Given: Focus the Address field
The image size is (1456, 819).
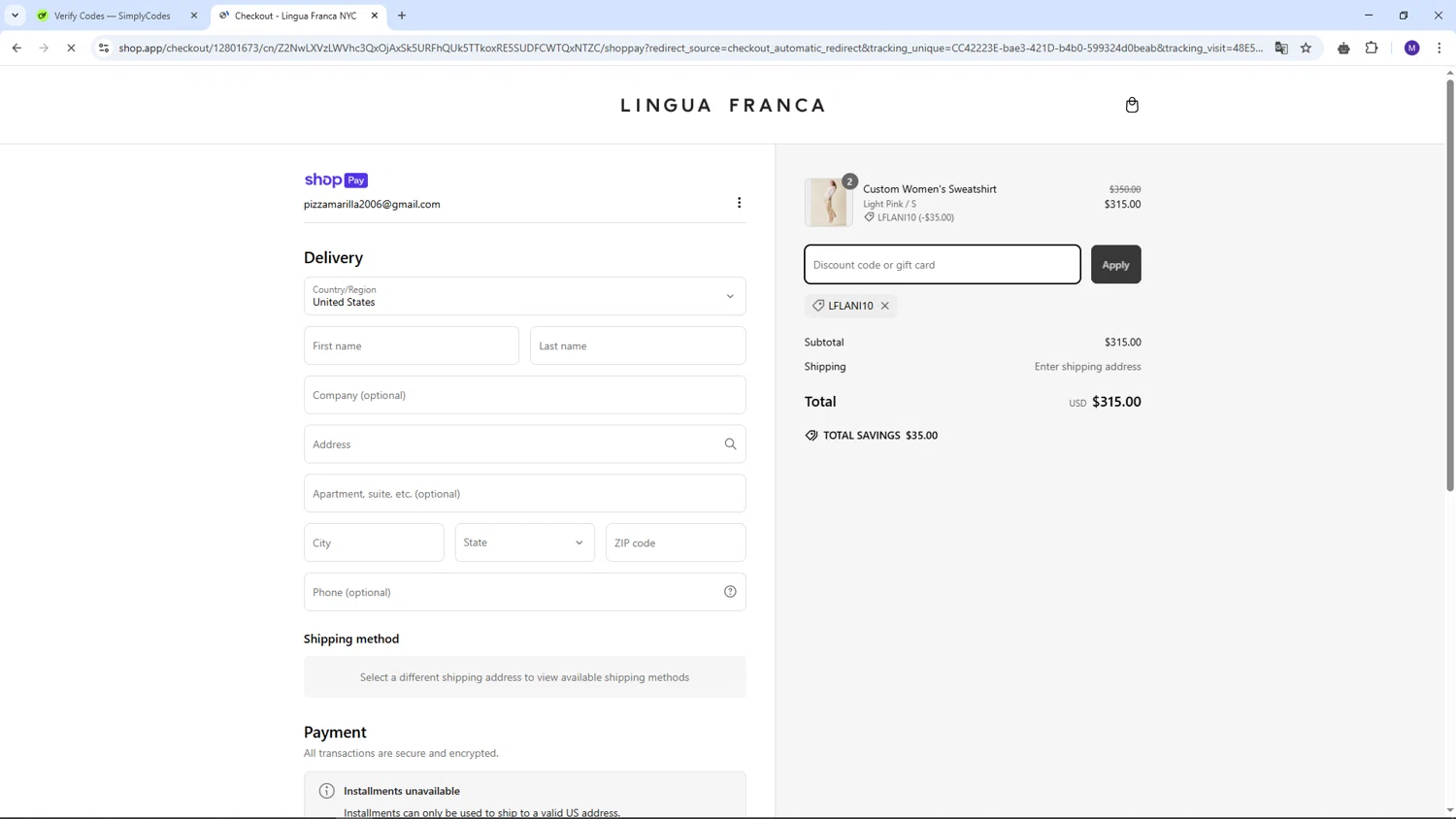Looking at the screenshot, I should tap(524, 444).
